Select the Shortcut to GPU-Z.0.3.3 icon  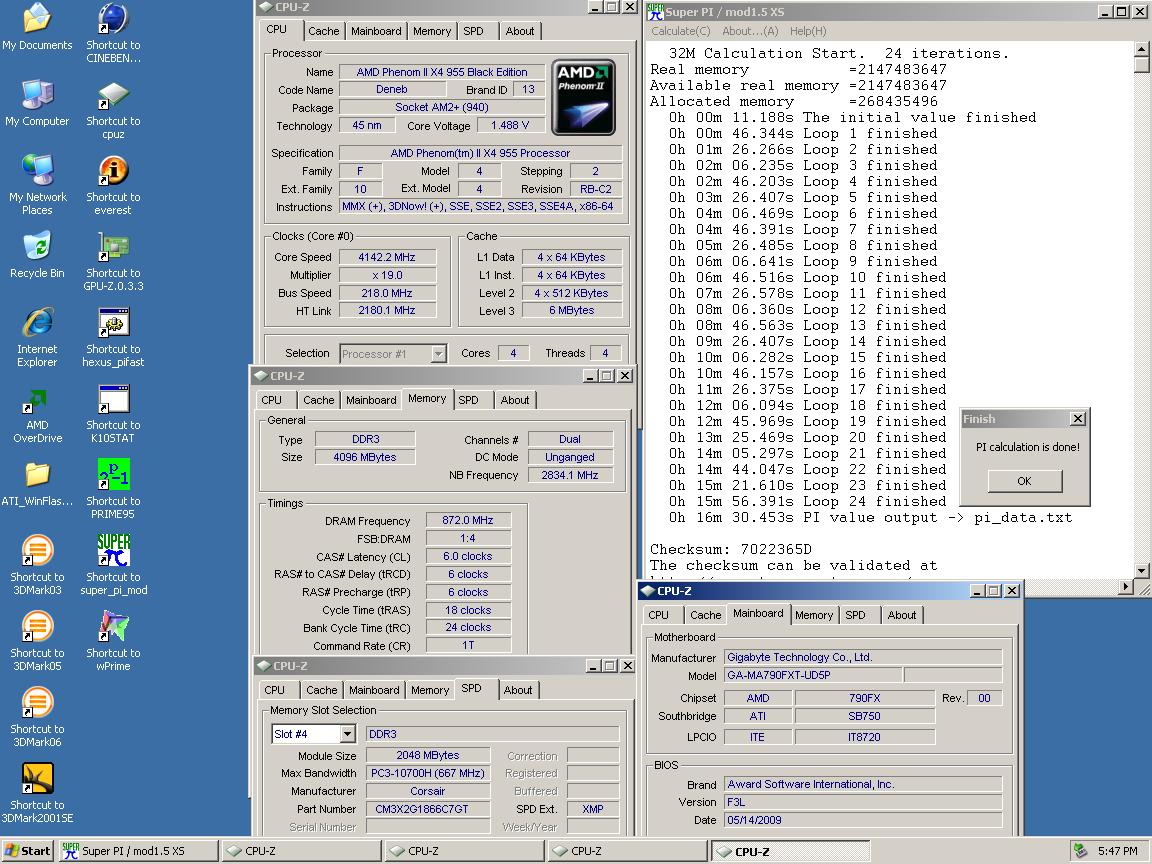(113, 262)
